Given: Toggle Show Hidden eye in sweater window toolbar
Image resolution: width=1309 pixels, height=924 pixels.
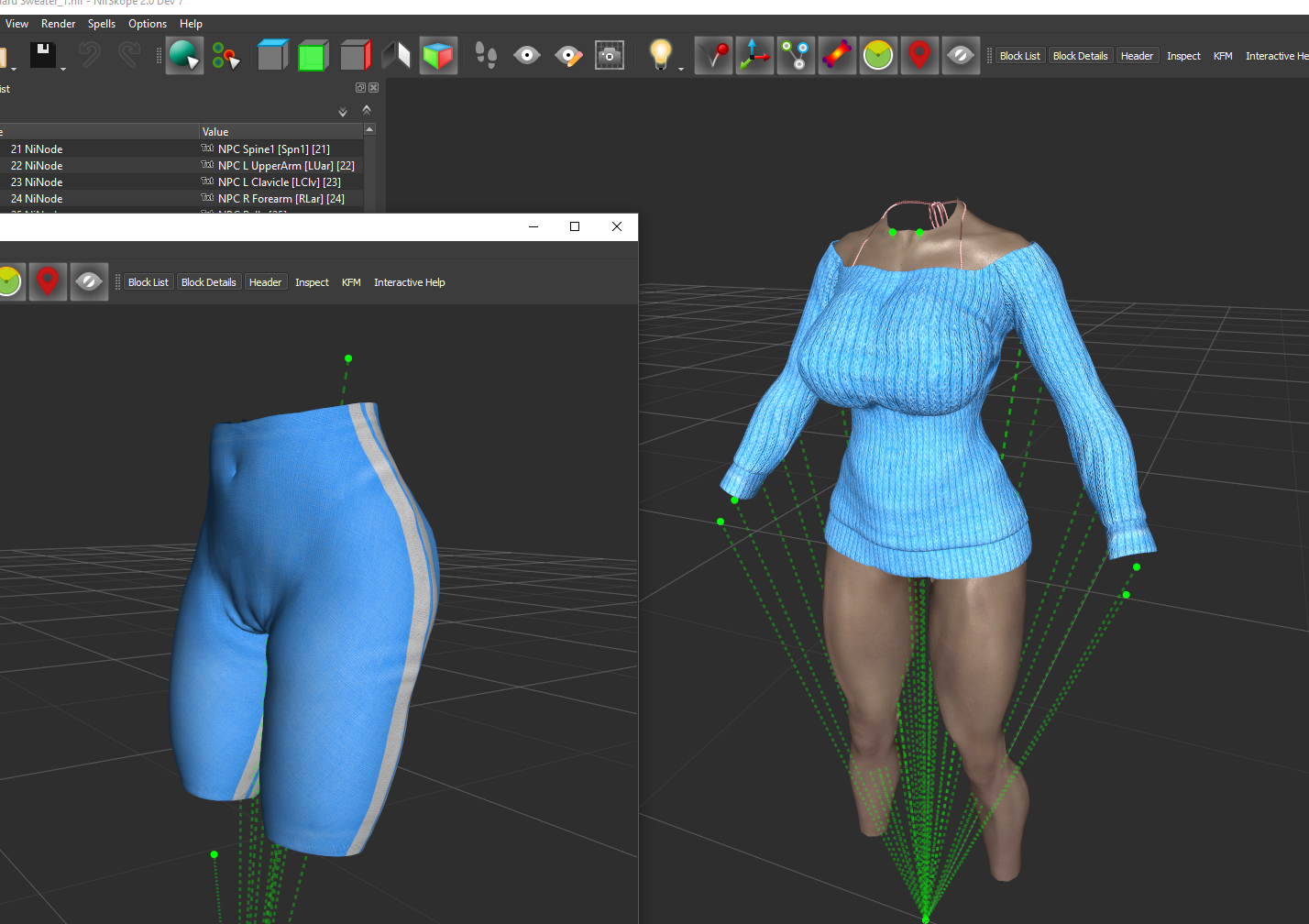Looking at the screenshot, I should (961, 56).
